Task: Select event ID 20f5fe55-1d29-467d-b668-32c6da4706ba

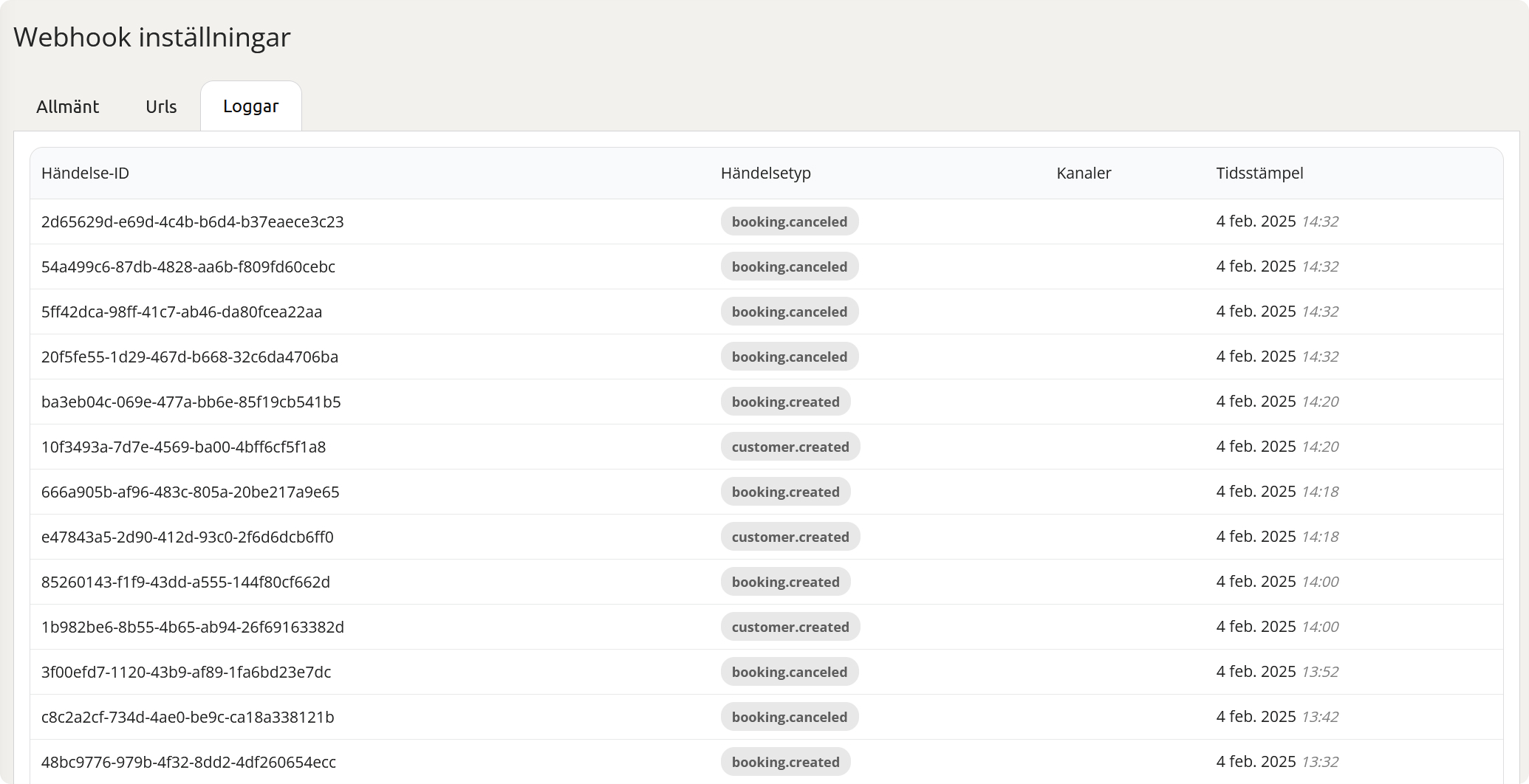Action: [x=190, y=357]
